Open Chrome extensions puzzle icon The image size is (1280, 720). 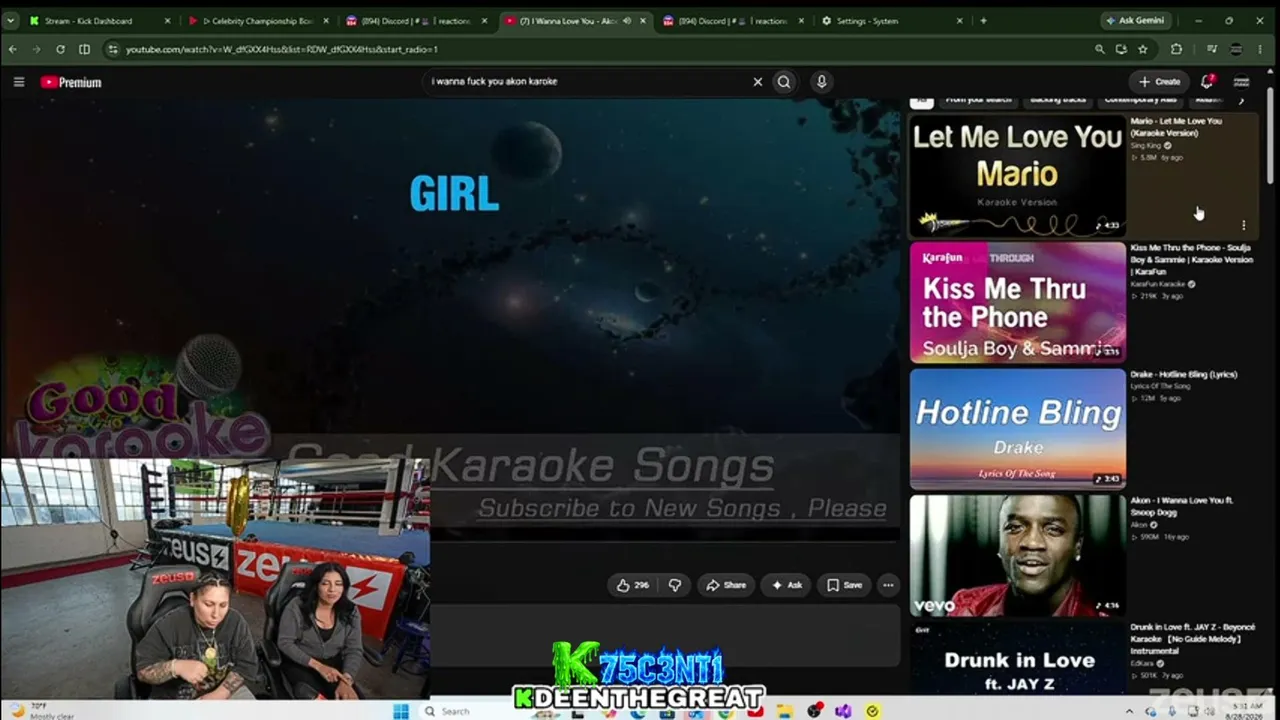(1177, 49)
